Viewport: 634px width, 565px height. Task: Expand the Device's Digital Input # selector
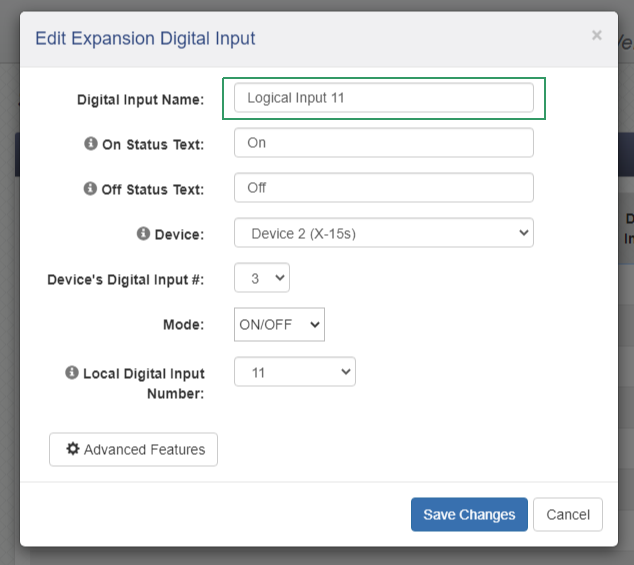[262, 278]
